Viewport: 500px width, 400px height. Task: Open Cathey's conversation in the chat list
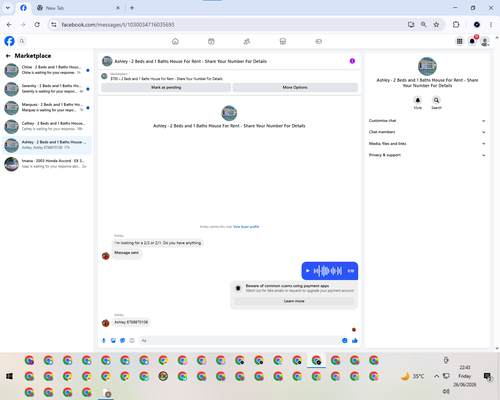click(x=47, y=126)
